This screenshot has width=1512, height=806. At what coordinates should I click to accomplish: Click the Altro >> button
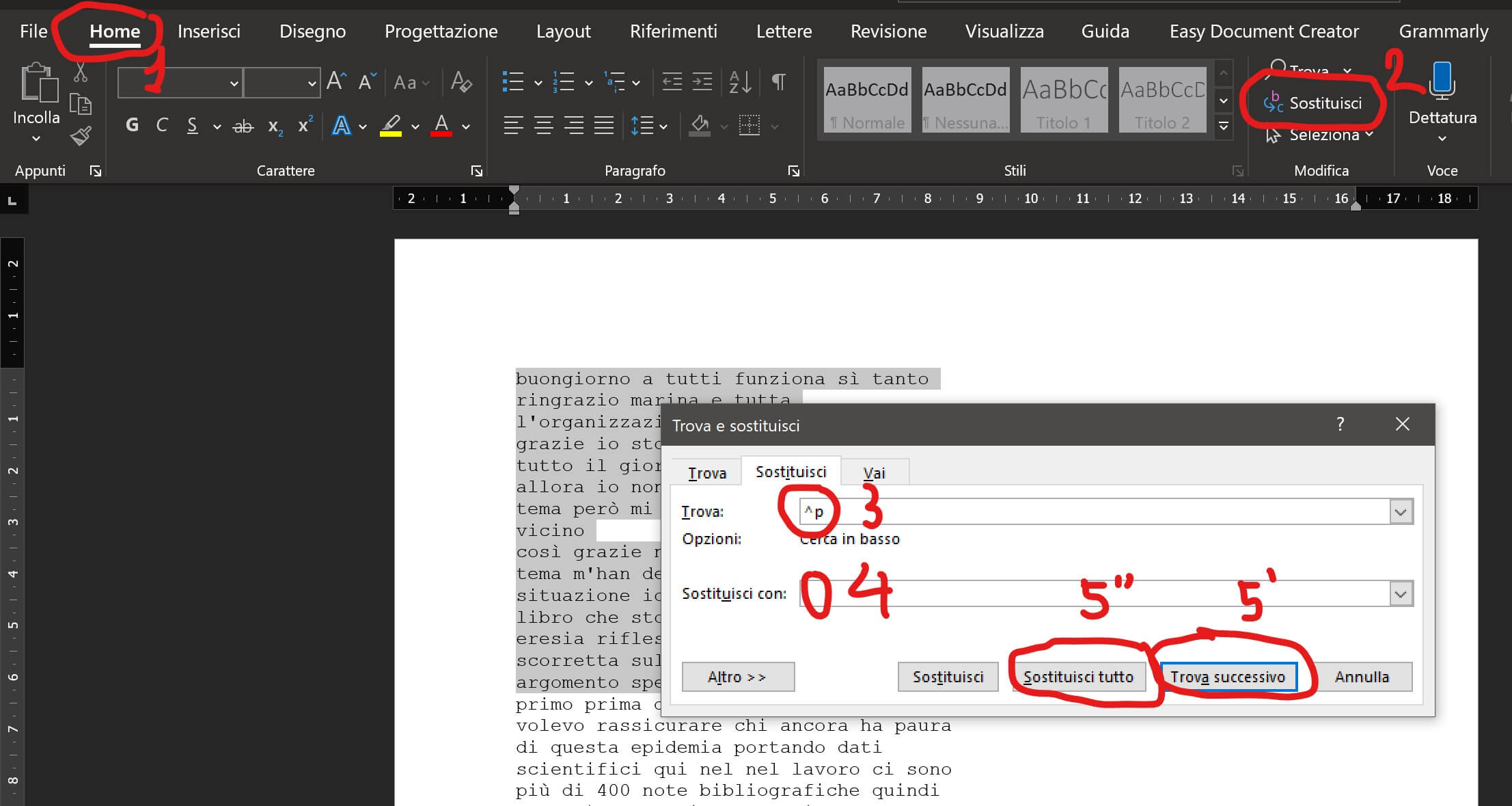[x=737, y=677]
